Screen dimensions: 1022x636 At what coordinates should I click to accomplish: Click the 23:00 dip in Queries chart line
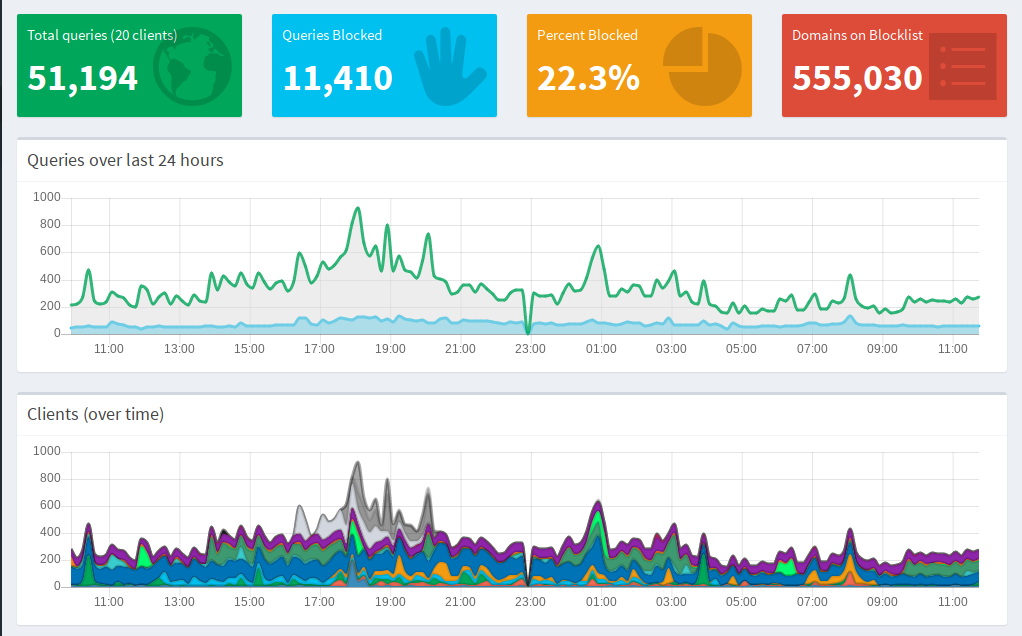[x=527, y=331]
